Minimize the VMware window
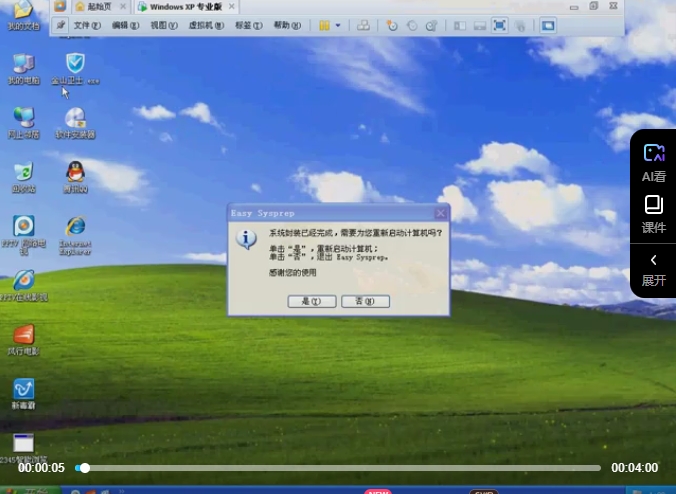Viewport: 676px width, 494px height. [574, 6]
